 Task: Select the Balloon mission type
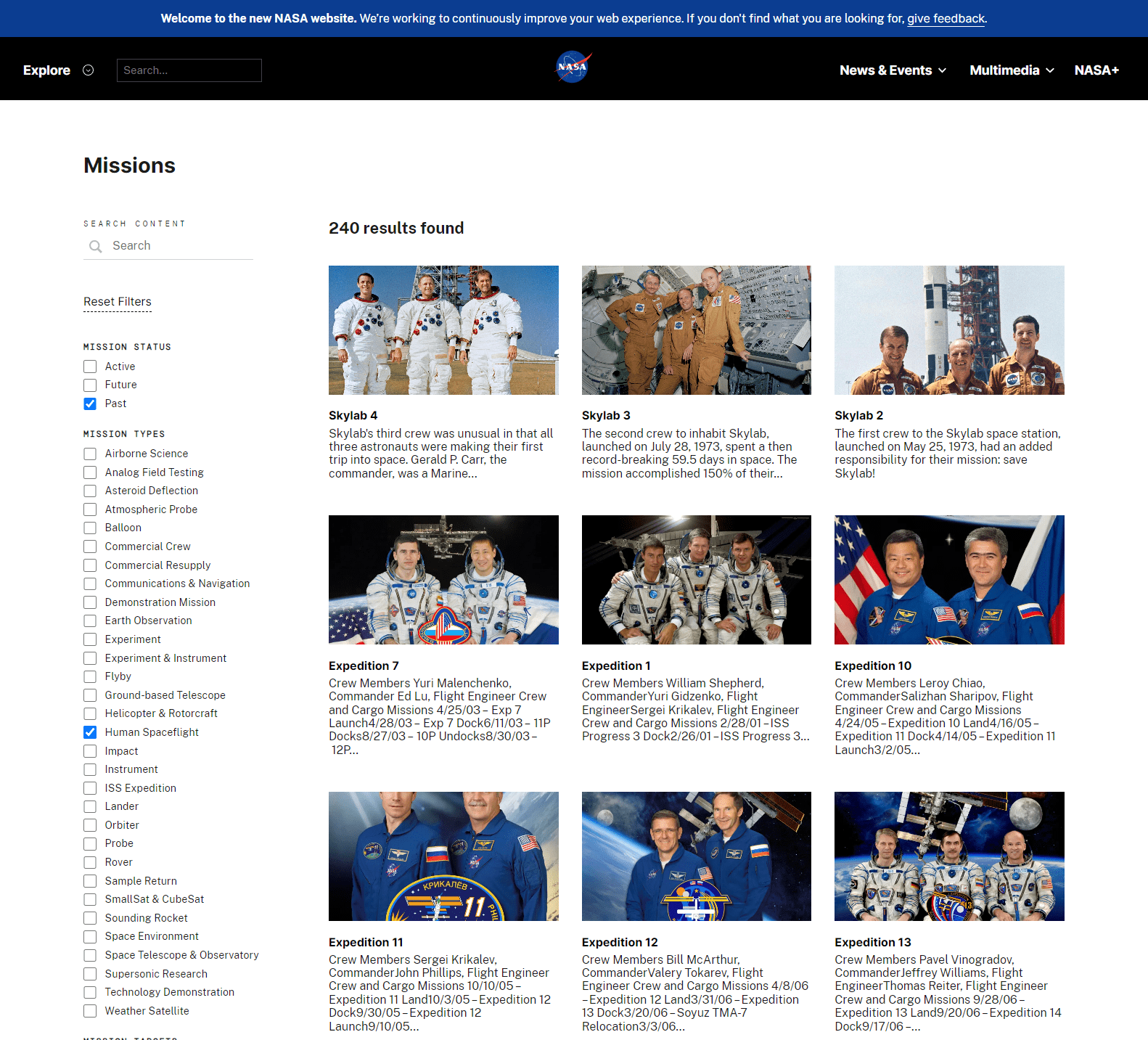coord(90,528)
